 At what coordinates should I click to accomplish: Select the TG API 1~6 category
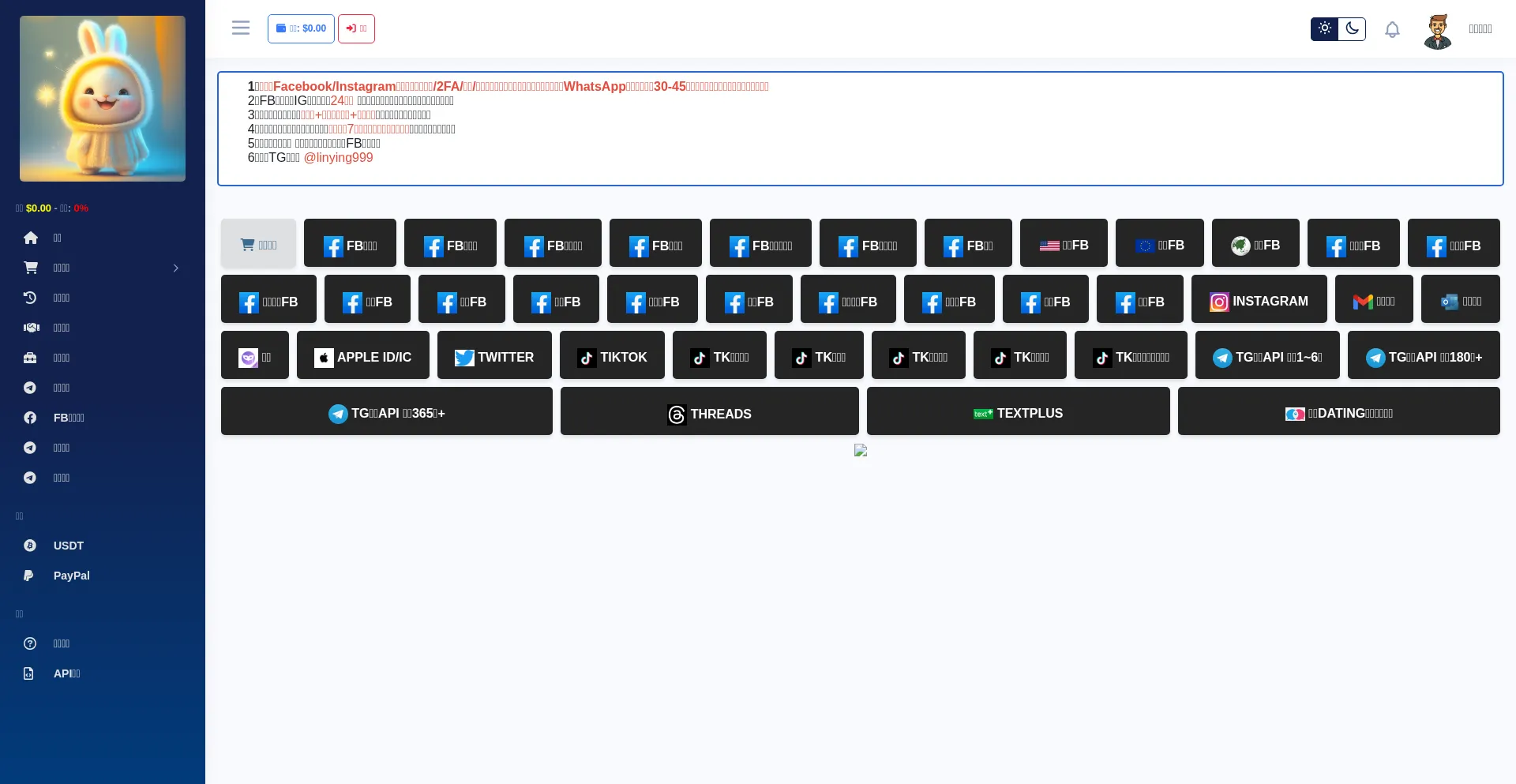1267,357
